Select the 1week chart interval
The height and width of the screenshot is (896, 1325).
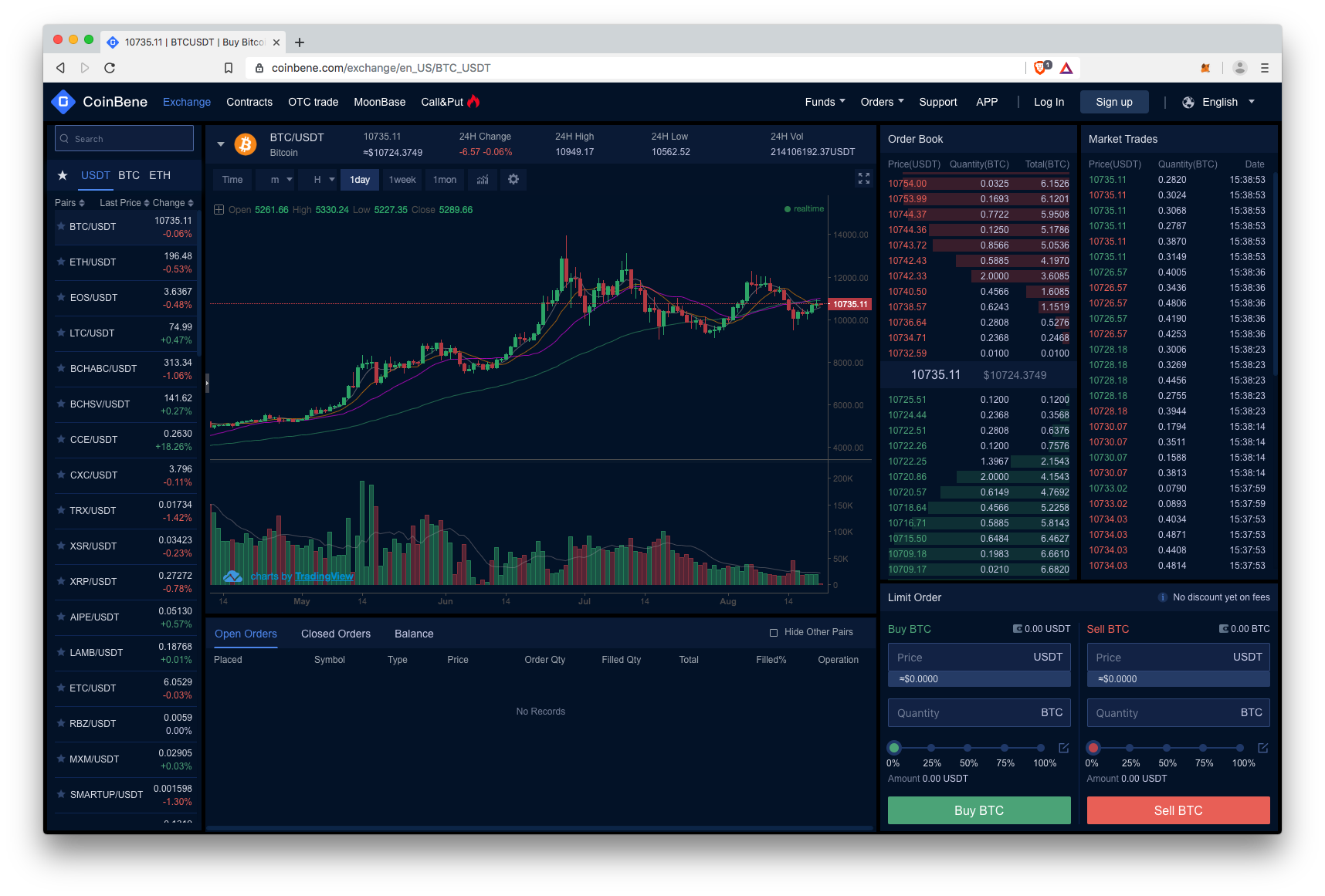[x=402, y=180]
